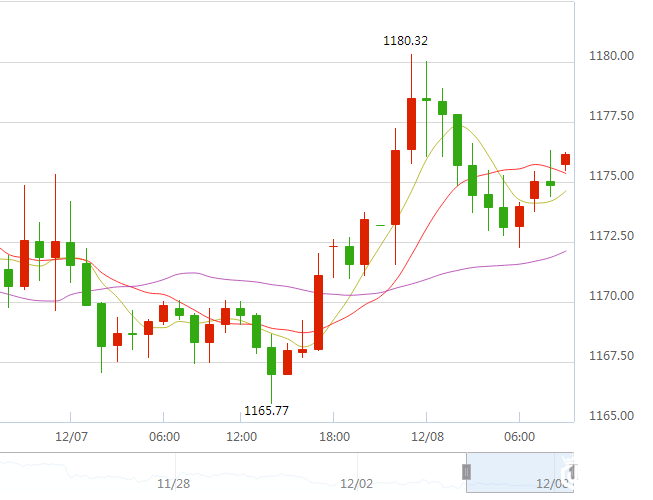Click the 12/02 date in navigator
Viewport: 653px width, 500px height.
point(356,484)
